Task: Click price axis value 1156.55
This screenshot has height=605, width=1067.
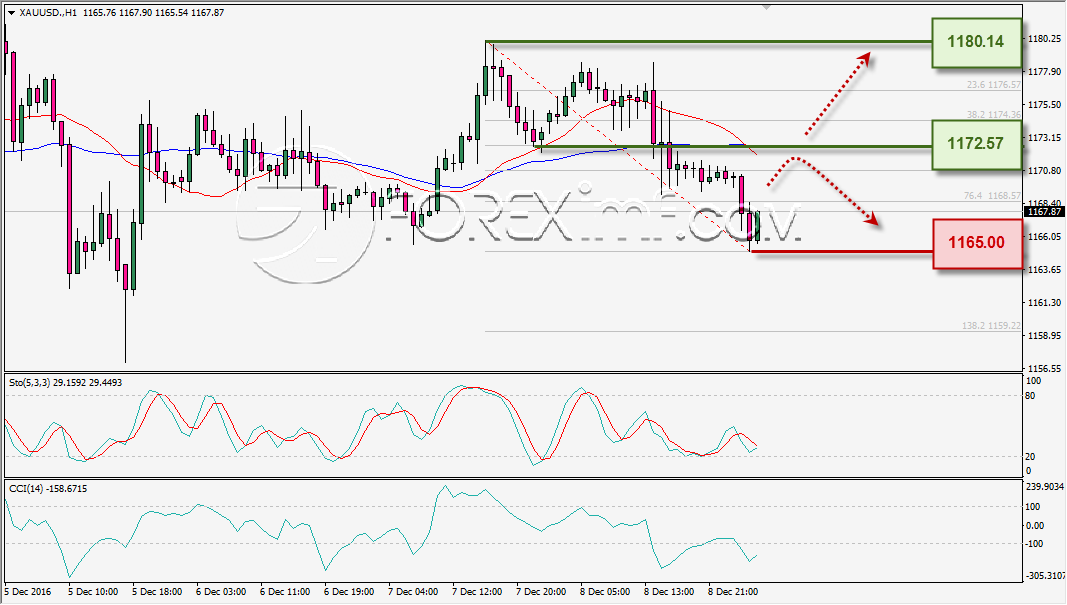Action: (1045, 368)
